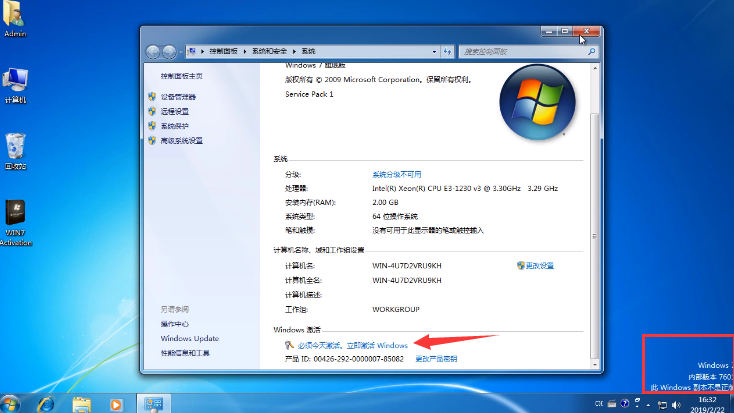Open 操作中心 under see also
The width and height of the screenshot is (734, 413).
point(175,324)
